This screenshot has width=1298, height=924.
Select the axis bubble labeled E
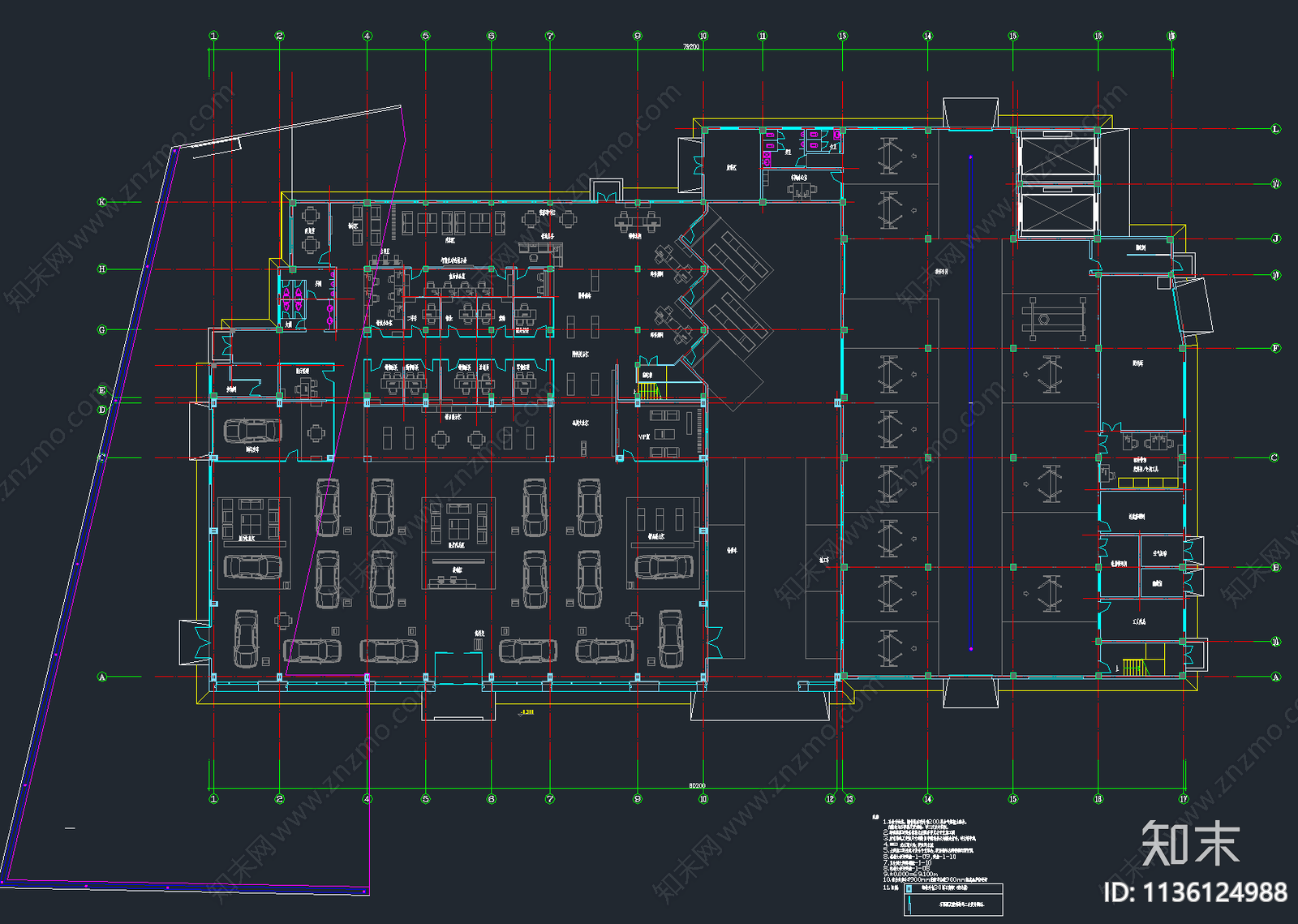pos(102,390)
